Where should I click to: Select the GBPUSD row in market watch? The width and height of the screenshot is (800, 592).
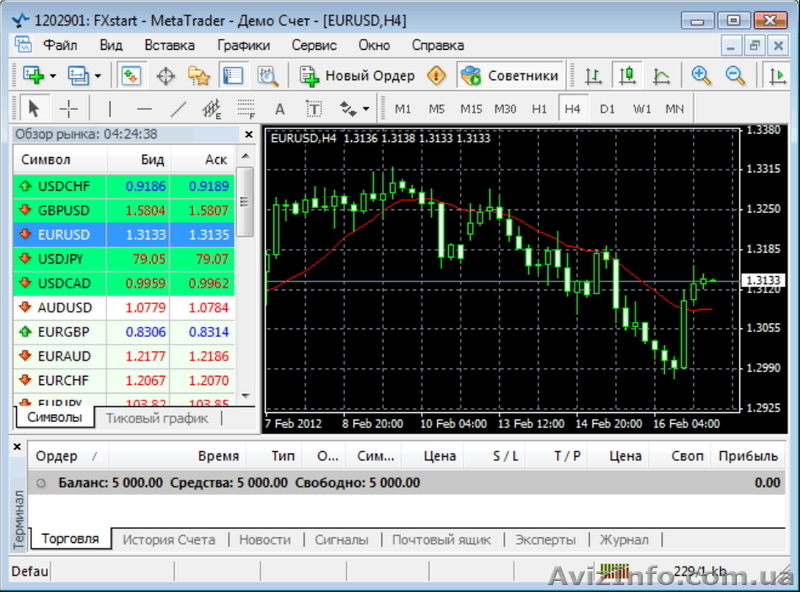point(63,211)
